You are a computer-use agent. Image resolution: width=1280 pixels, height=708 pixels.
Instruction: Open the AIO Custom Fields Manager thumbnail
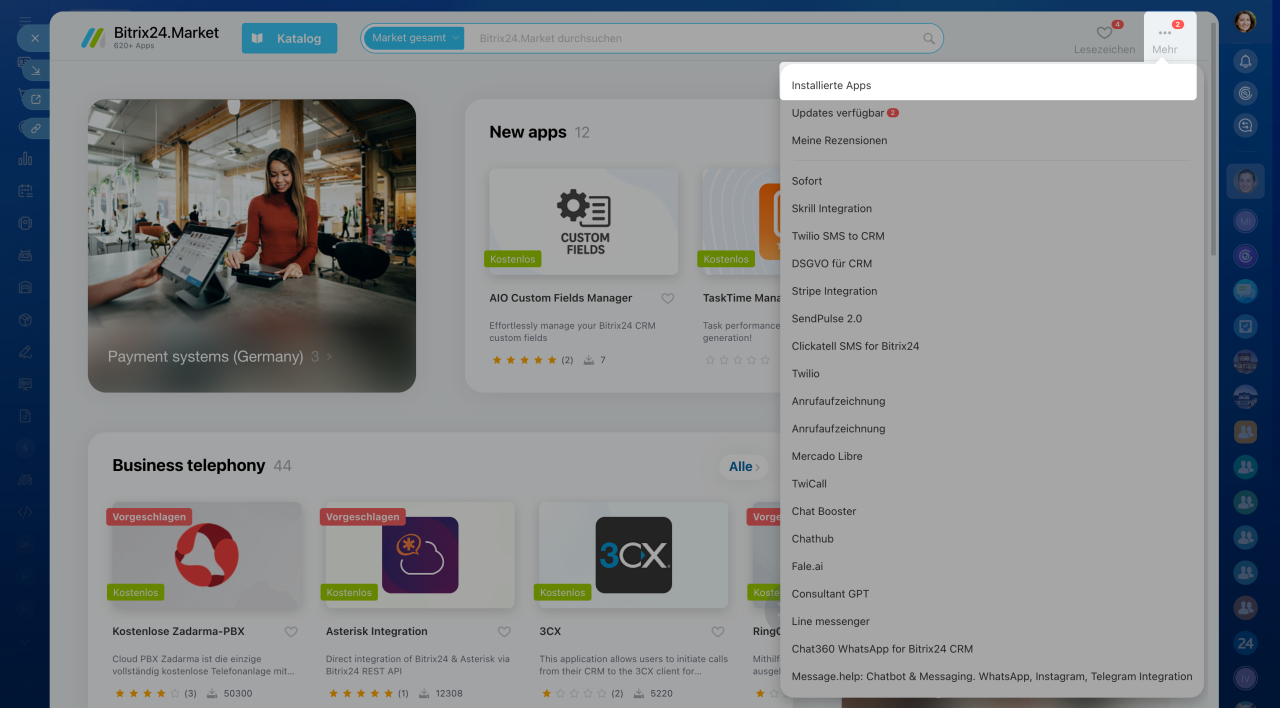tap(583, 221)
